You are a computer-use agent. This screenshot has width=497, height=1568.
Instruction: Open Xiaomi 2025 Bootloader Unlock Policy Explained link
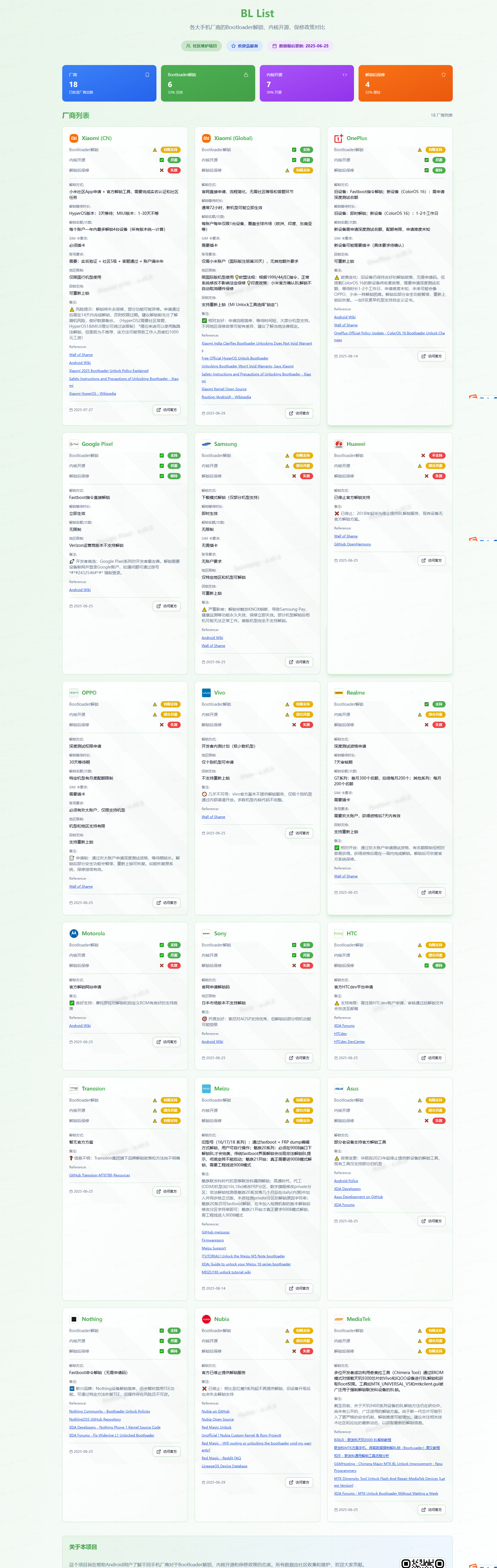click(108, 371)
